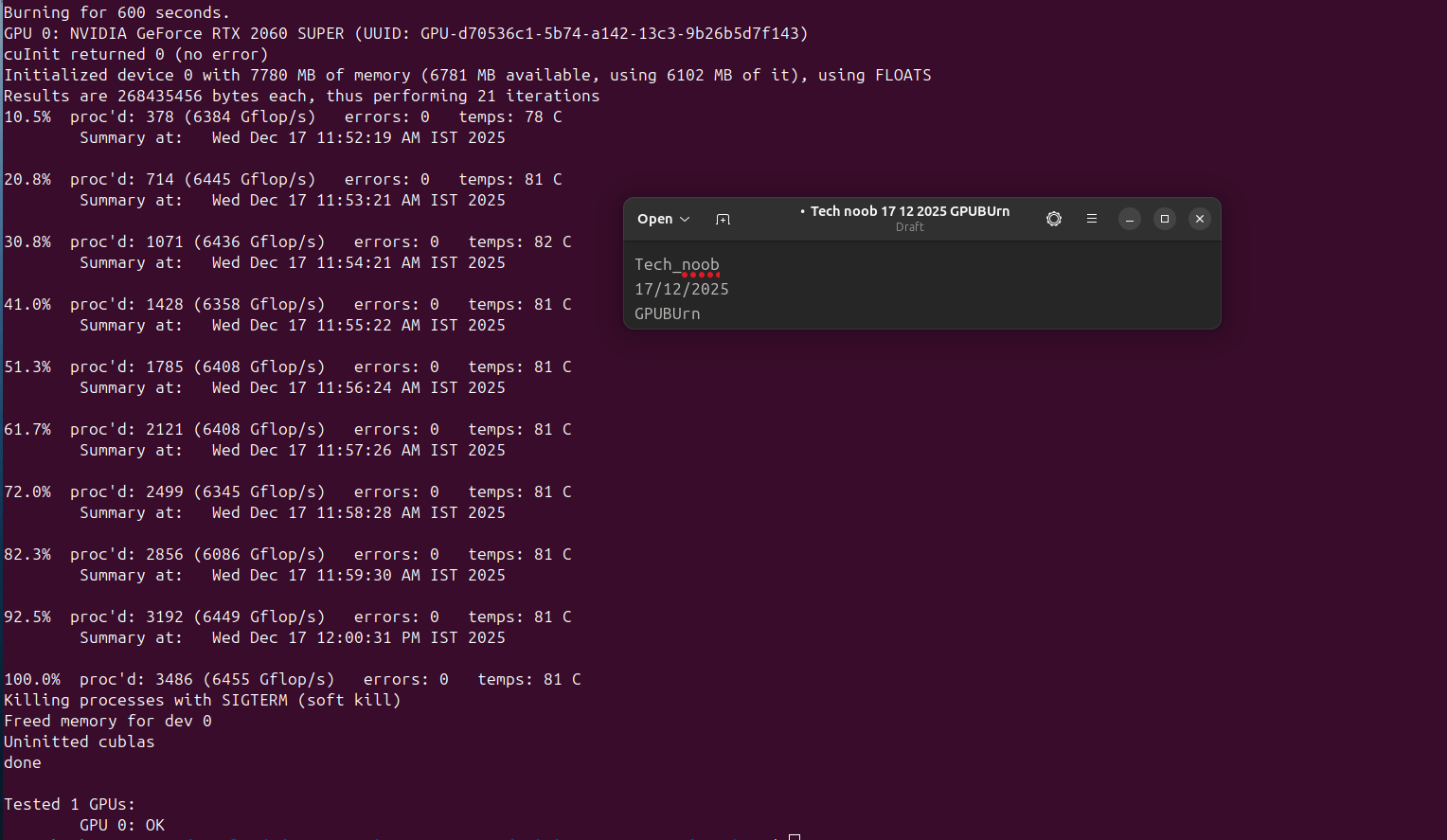Screen dimensions: 1447x840
Task: Click the 'cuInit returned 0' terminal line
Action: click(x=135, y=55)
